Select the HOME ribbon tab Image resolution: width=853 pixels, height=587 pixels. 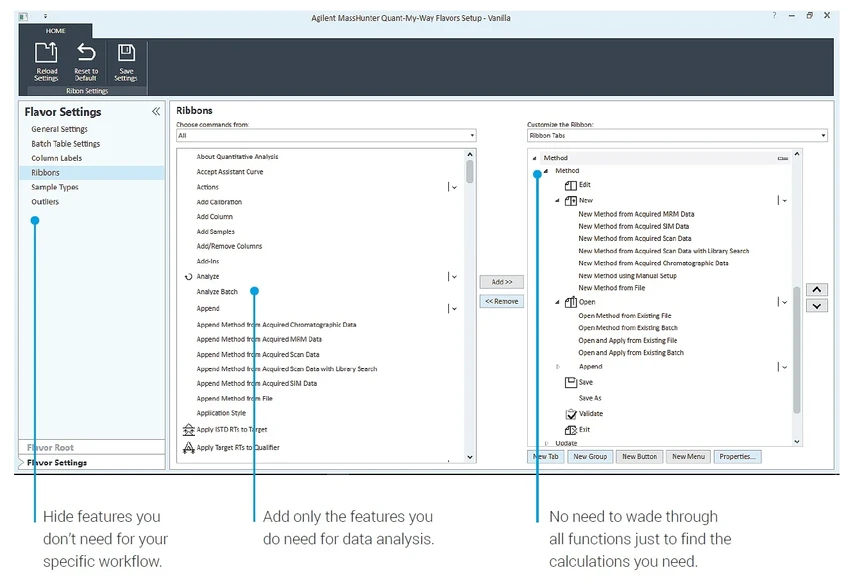pyautogui.click(x=55, y=31)
